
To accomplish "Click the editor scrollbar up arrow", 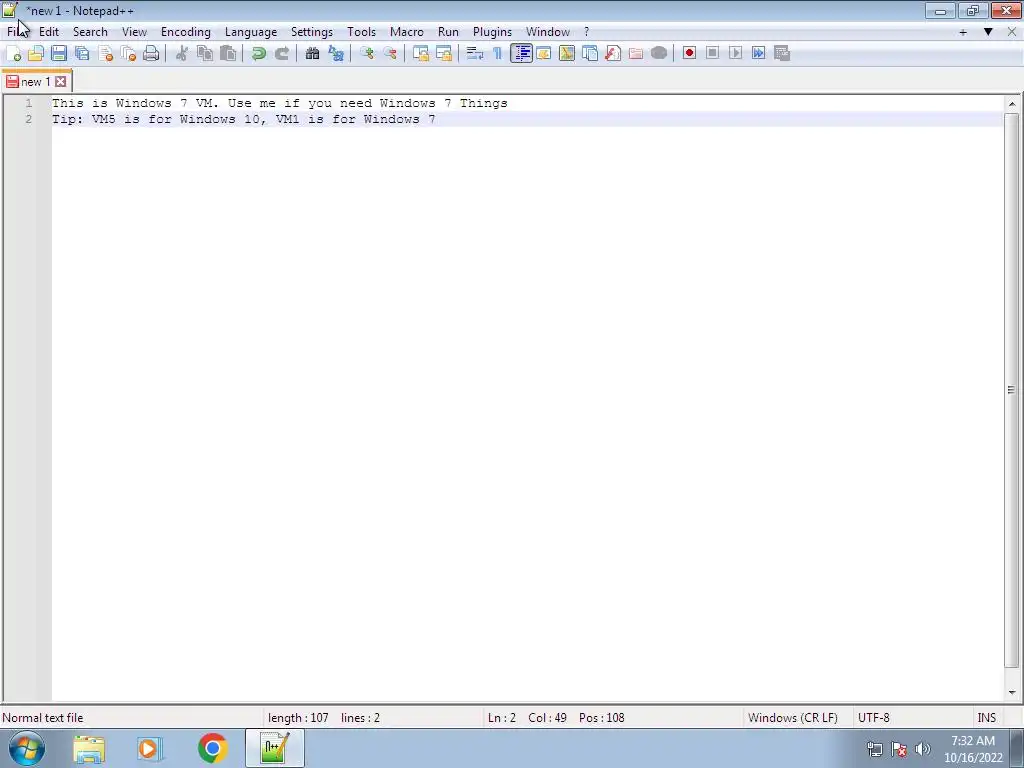I will (1012, 104).
